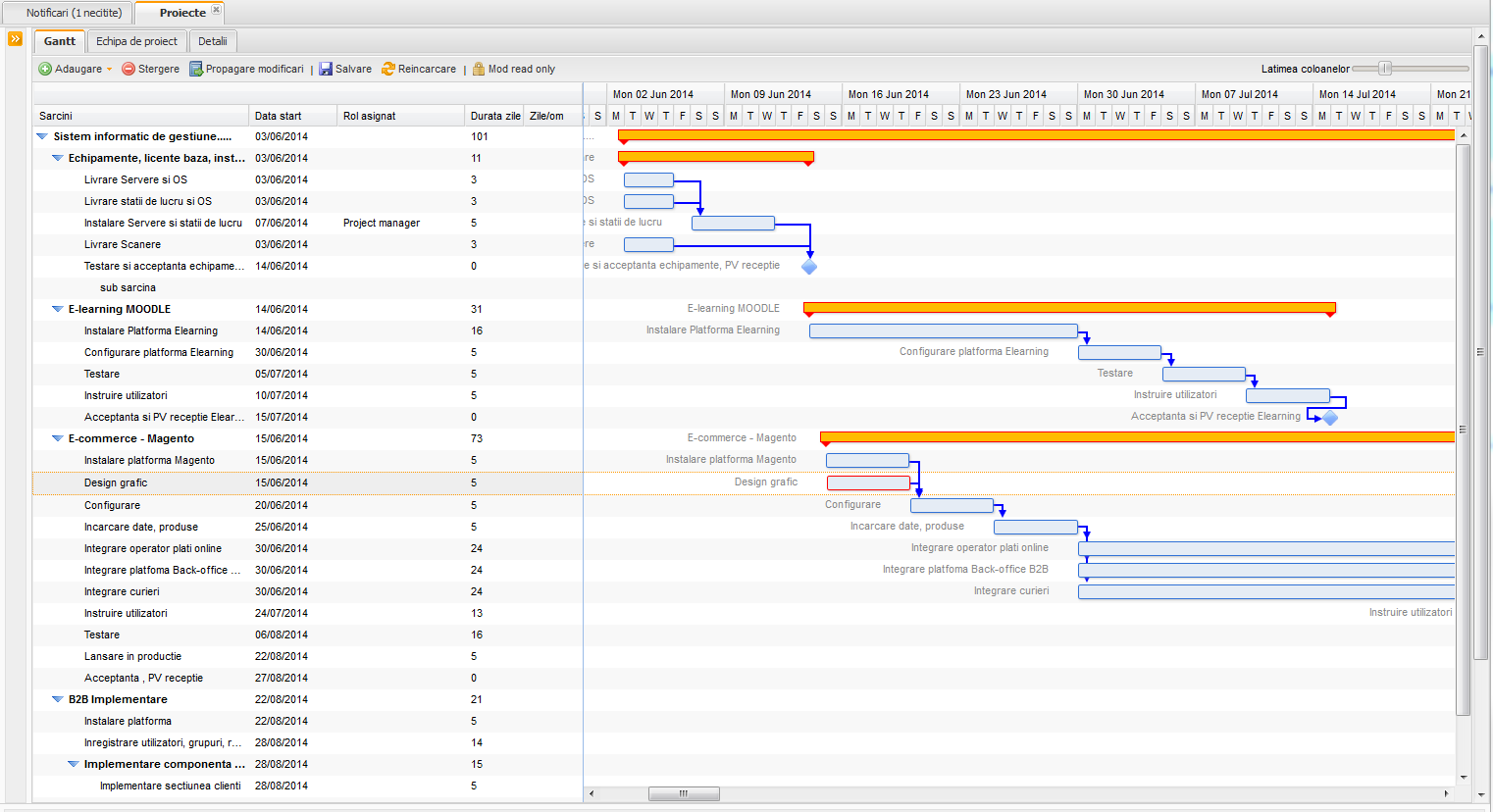Click the Mon 09 Jun 2014 week header
This screenshot has width=1493, height=812.
783,94
